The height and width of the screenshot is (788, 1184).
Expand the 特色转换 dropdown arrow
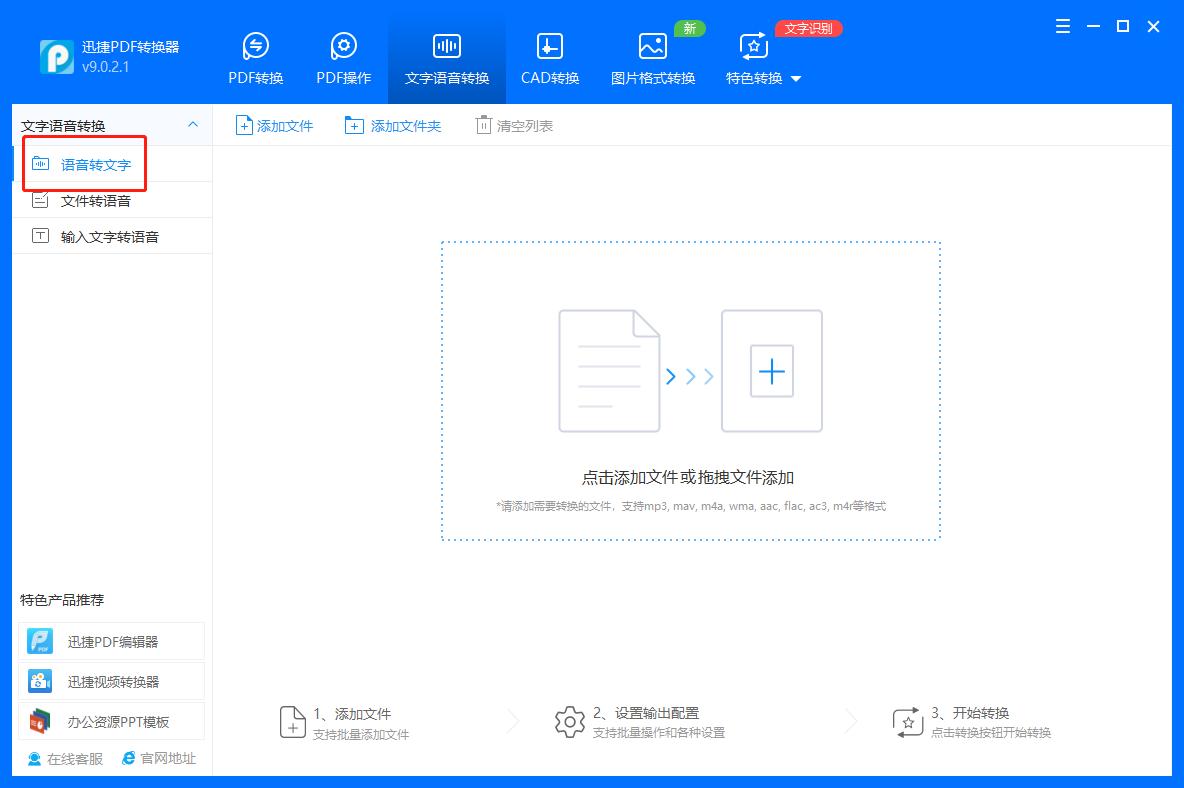tap(796, 78)
